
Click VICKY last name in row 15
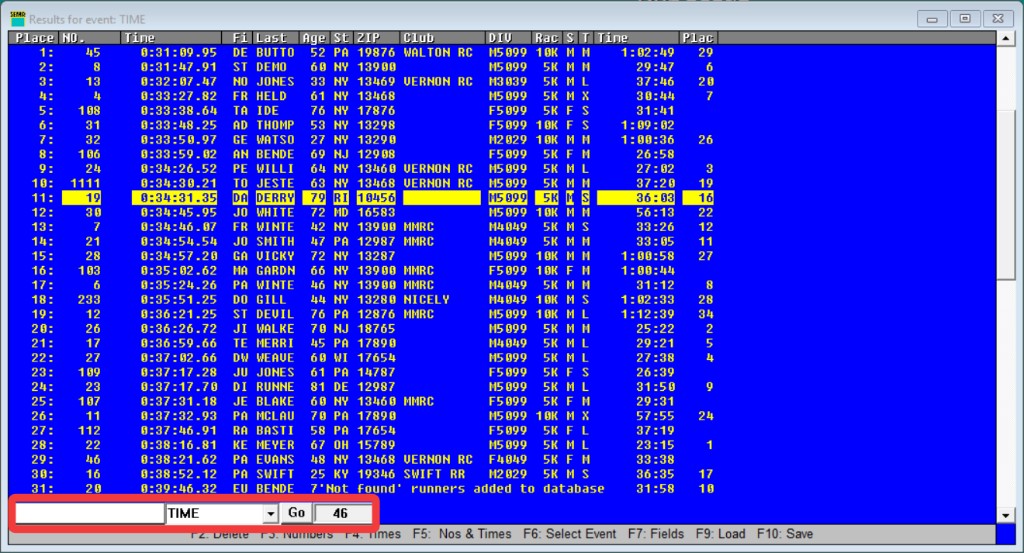(x=275, y=256)
